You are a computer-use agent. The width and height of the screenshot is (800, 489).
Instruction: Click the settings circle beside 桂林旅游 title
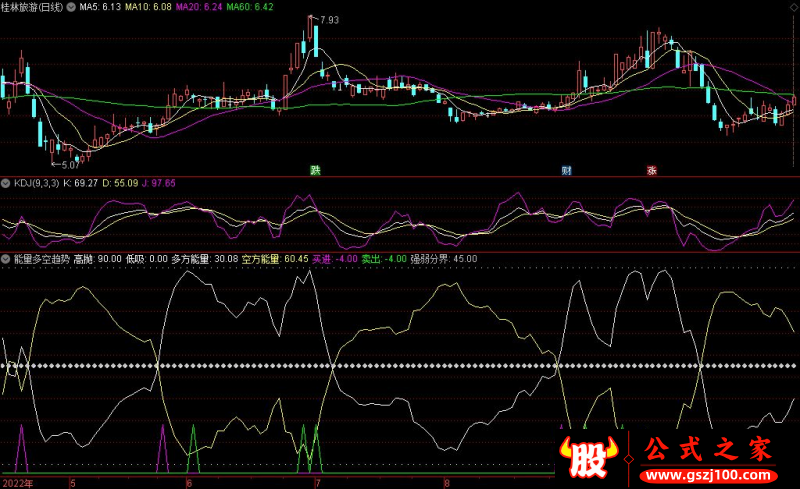(69, 6)
